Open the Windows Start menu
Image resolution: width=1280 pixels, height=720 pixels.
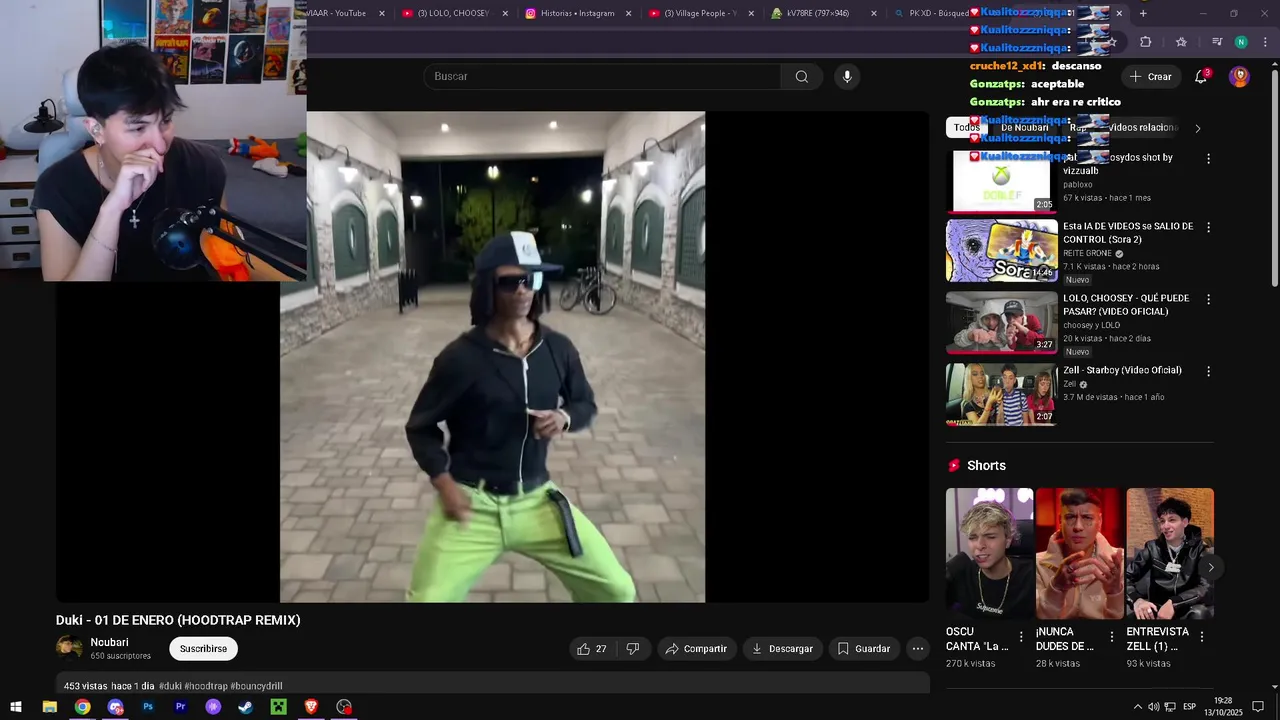tap(15, 707)
